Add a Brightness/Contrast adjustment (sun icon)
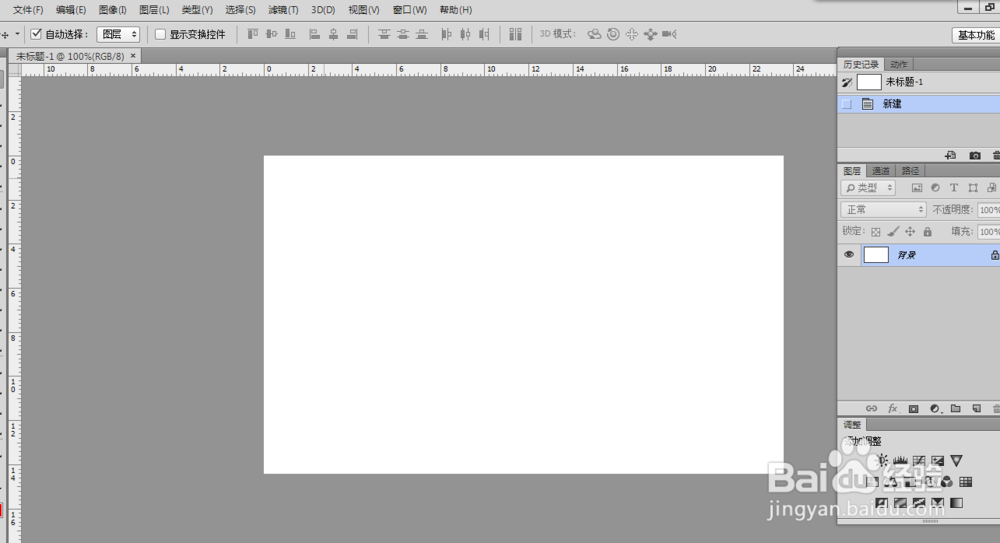 (x=883, y=460)
